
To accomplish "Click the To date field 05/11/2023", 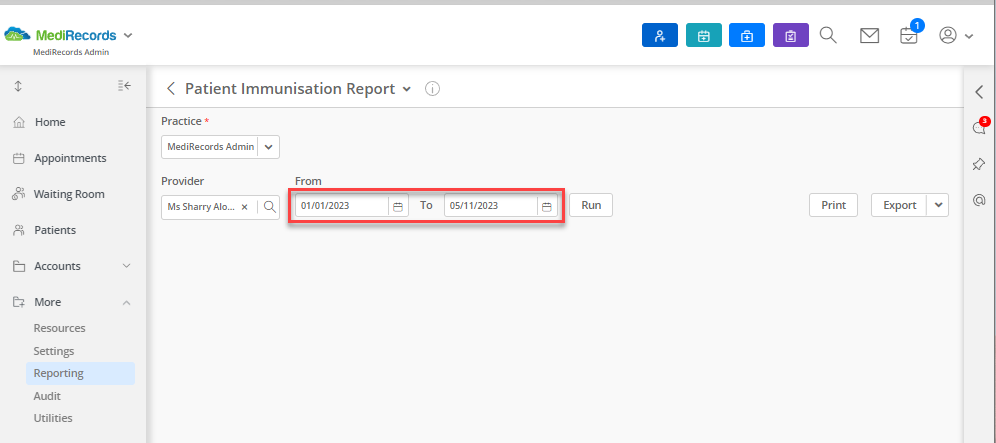I will point(490,206).
